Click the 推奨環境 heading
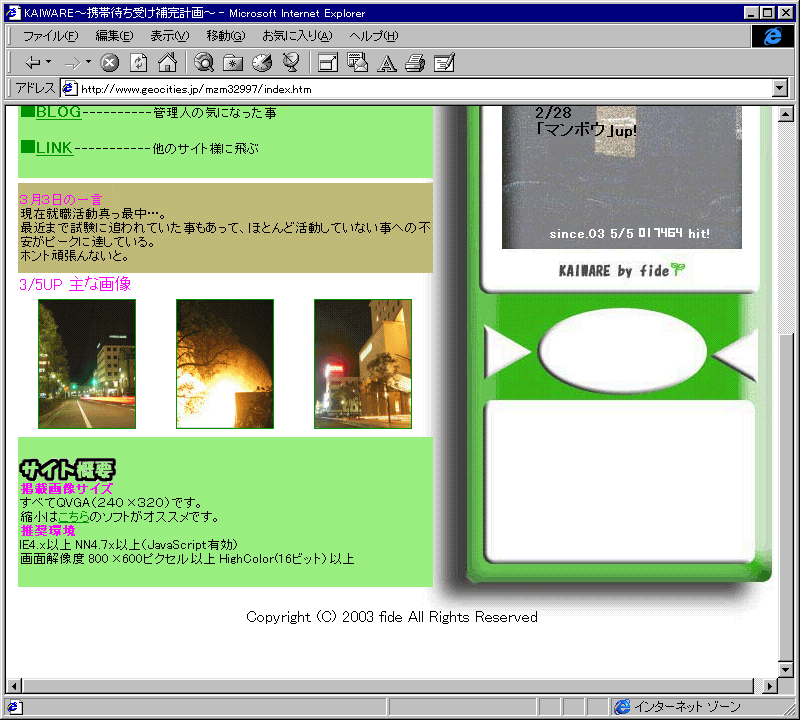The height and width of the screenshot is (720, 800). 48,531
